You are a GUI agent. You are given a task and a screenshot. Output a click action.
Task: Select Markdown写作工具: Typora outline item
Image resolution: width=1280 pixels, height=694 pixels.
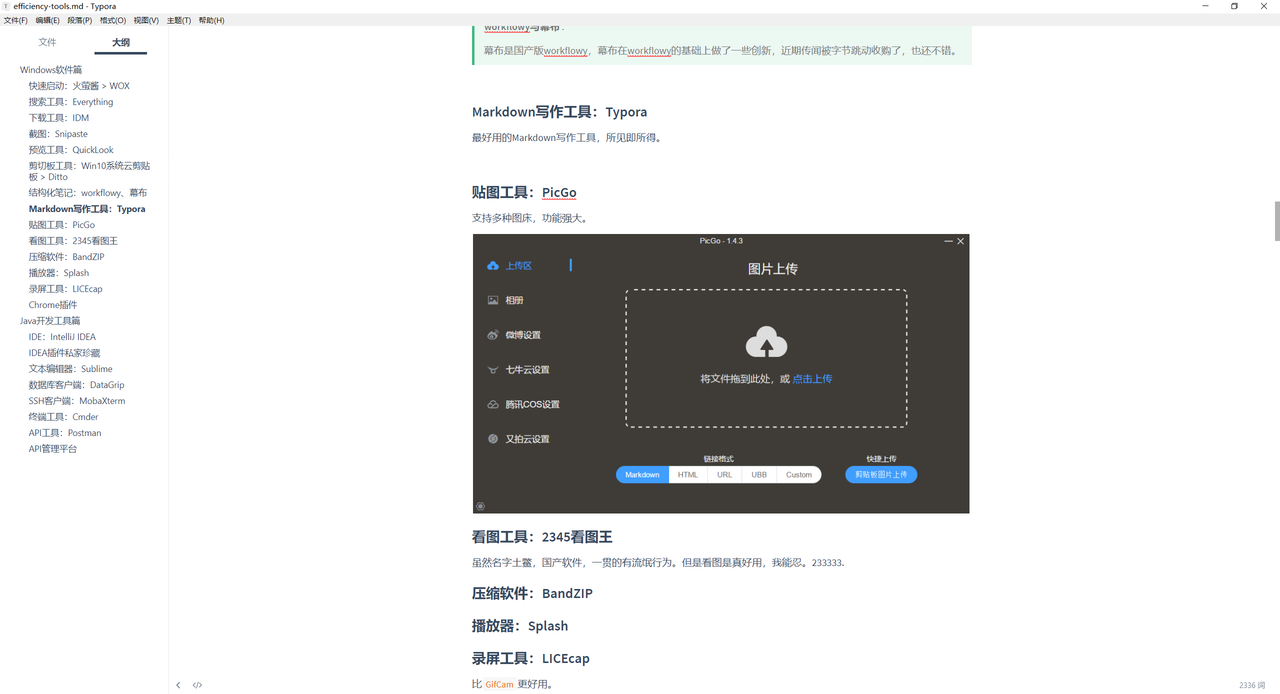tap(87, 209)
